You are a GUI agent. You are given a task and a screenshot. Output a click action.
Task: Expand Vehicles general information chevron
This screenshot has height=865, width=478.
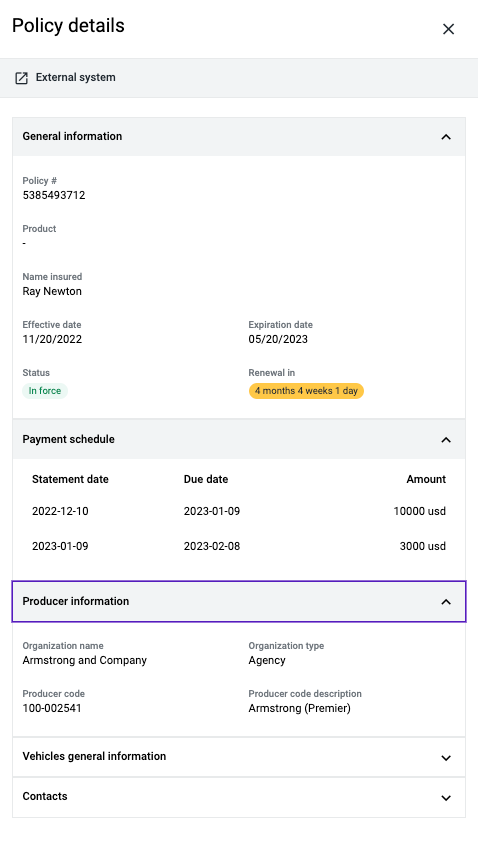[446, 758]
